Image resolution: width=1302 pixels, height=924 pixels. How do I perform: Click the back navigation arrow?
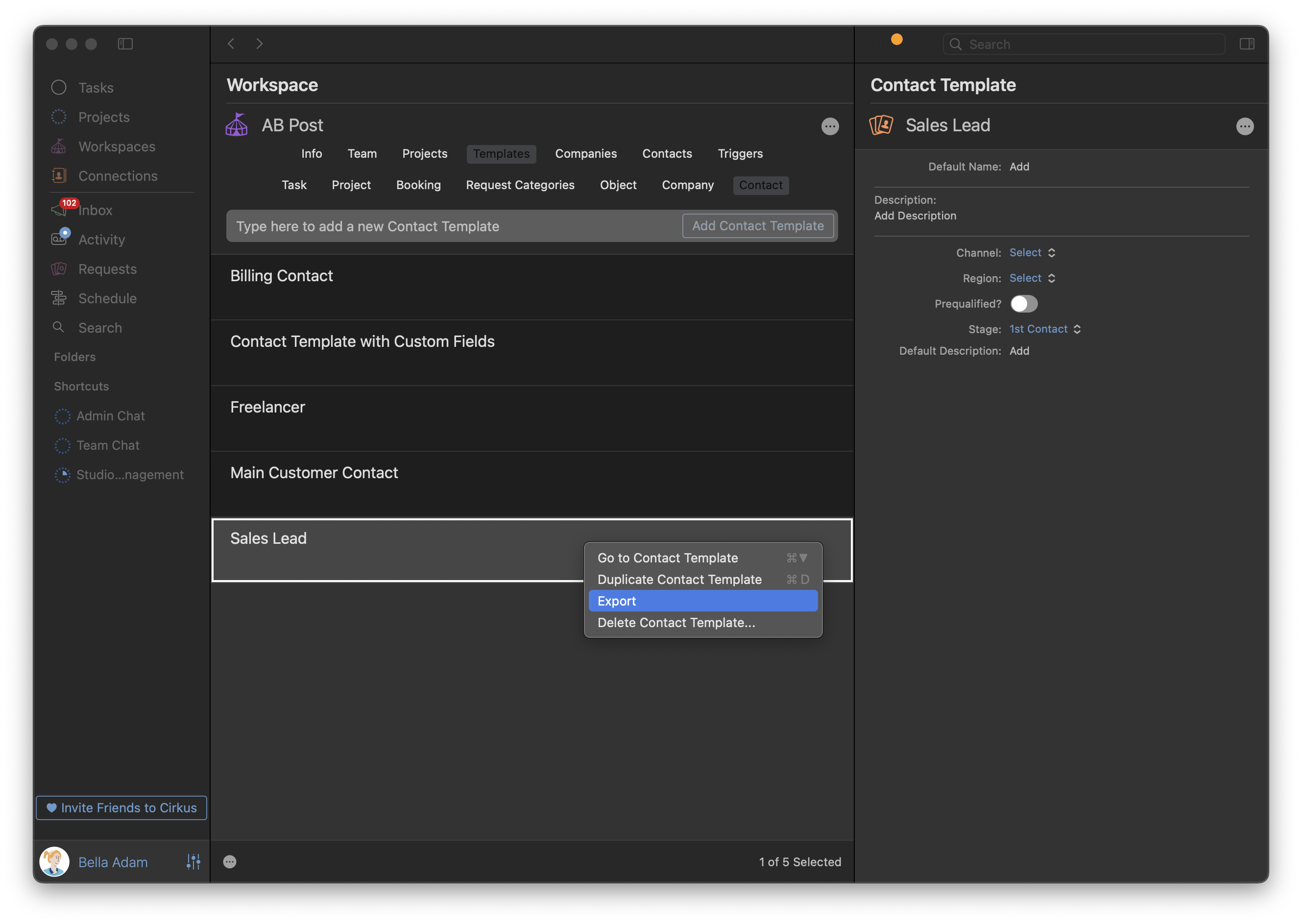[231, 44]
